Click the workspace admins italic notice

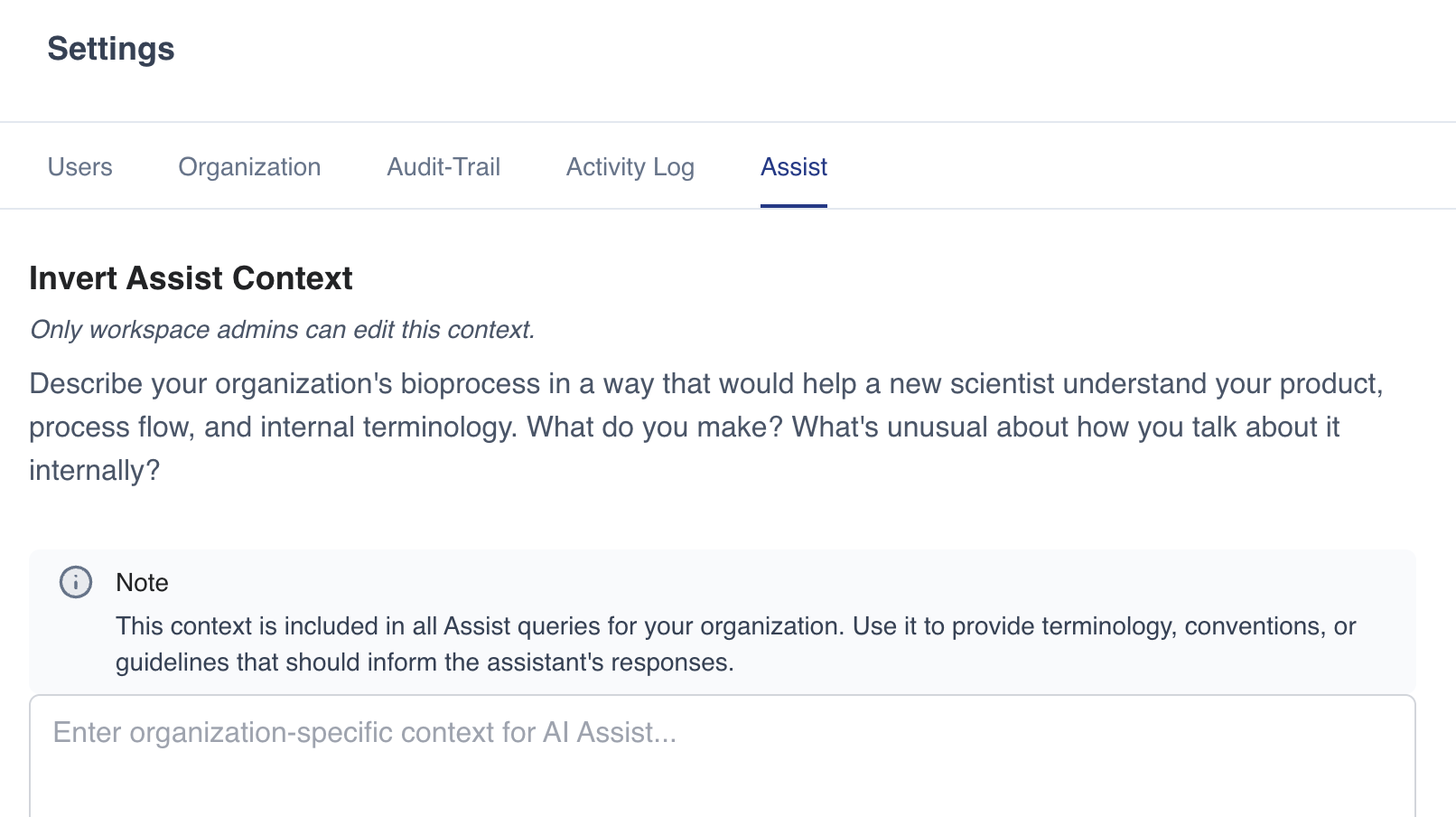tap(282, 330)
